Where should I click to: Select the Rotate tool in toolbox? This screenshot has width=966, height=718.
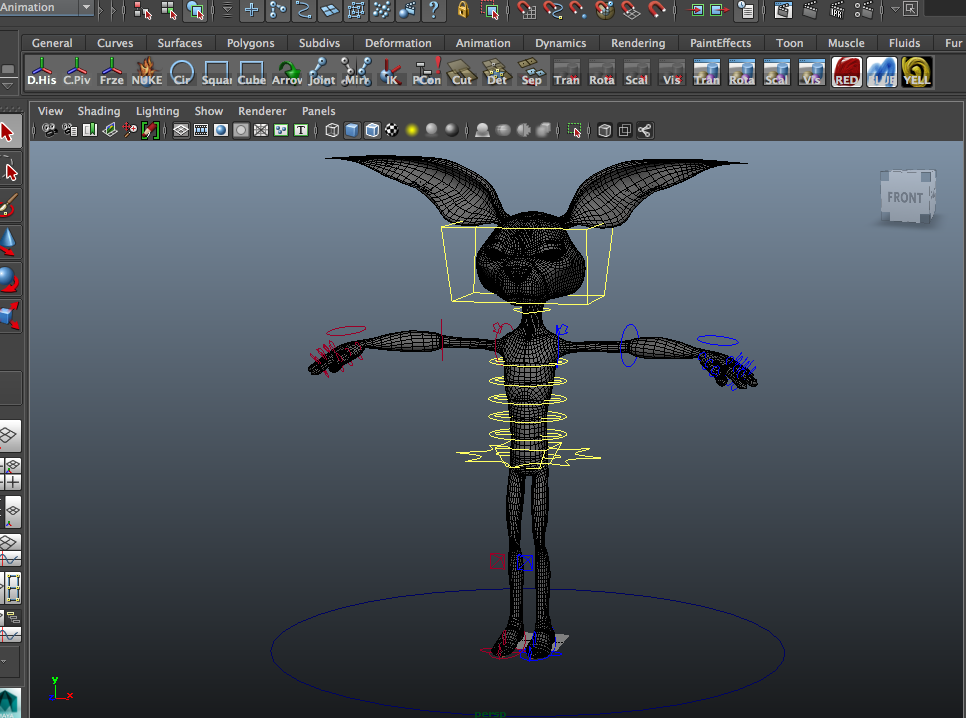(9, 279)
